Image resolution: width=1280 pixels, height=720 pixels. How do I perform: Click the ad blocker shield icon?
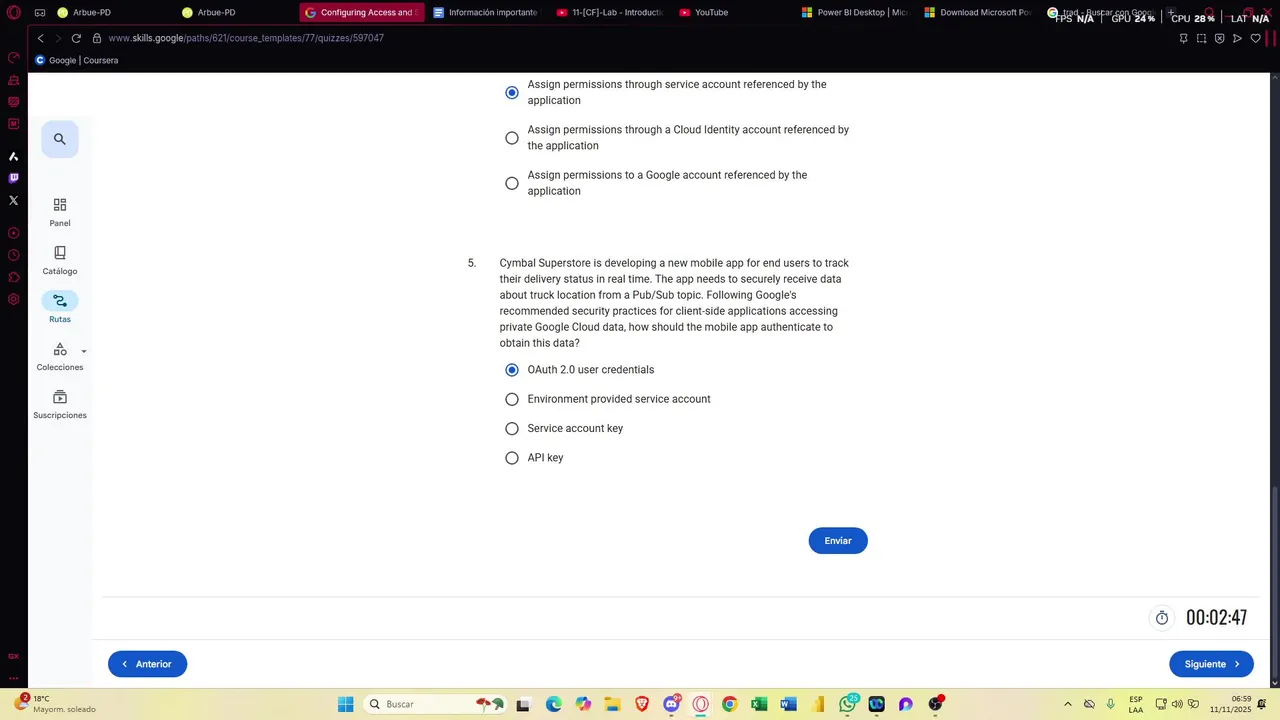pos(1219,38)
